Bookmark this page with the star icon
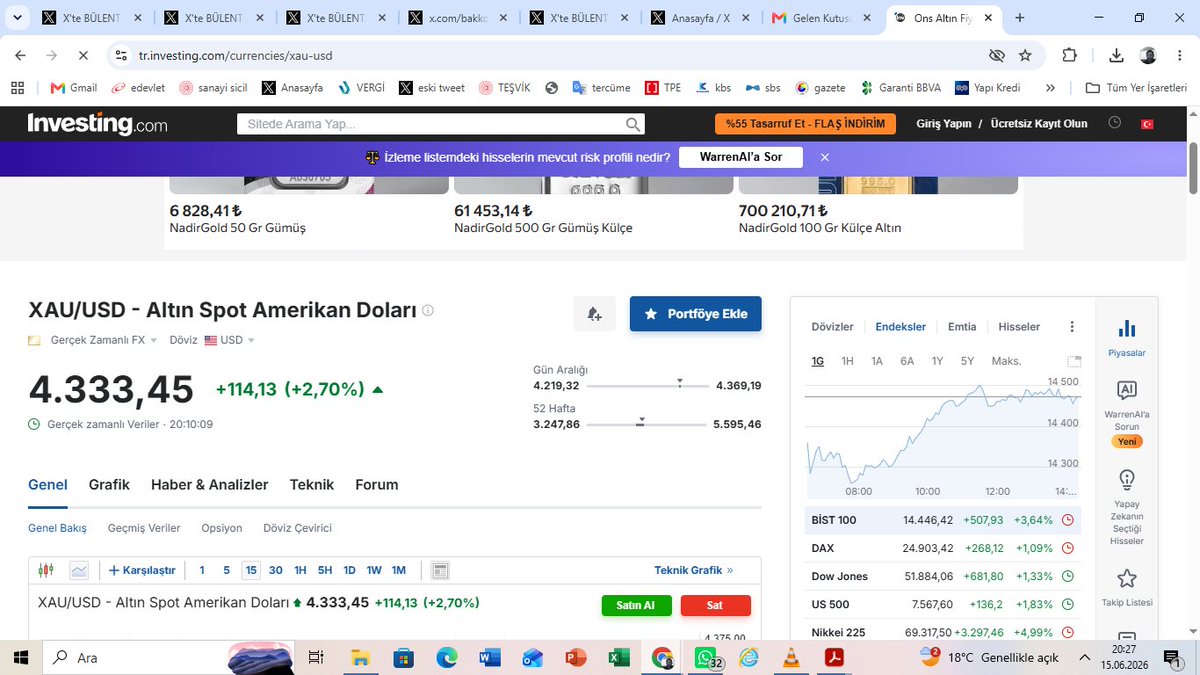 pyautogui.click(x=1025, y=56)
